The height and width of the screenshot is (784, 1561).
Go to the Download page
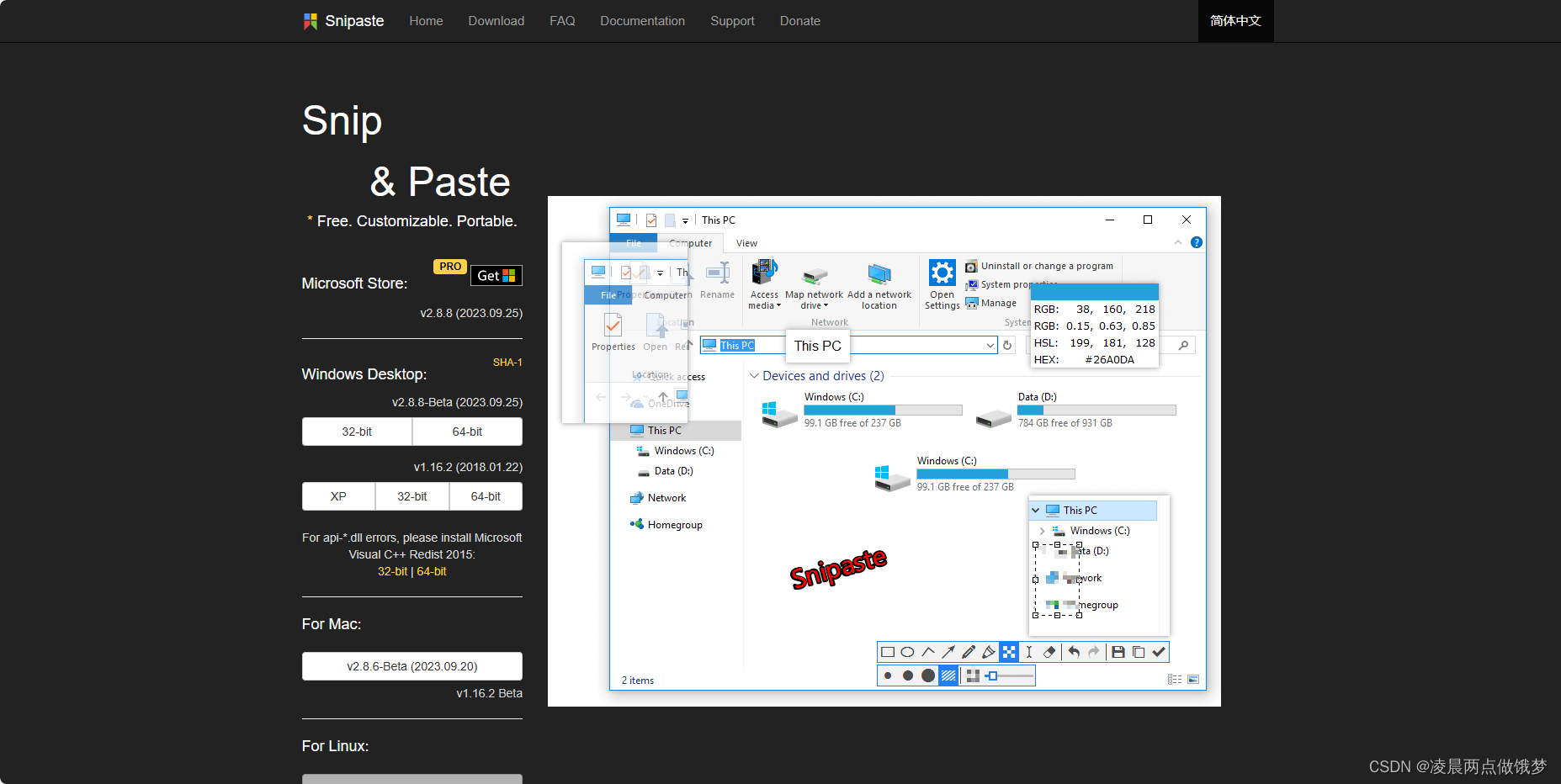pos(496,21)
